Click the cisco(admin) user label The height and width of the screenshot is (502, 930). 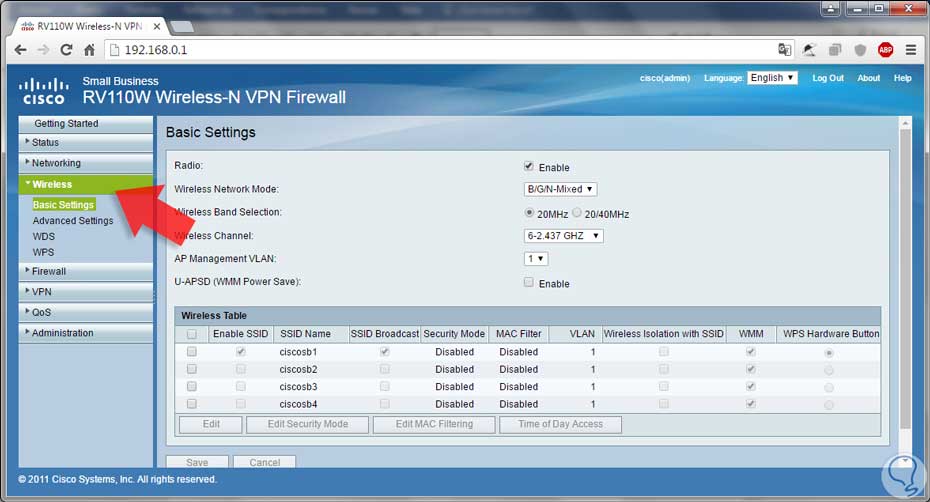tap(665, 78)
